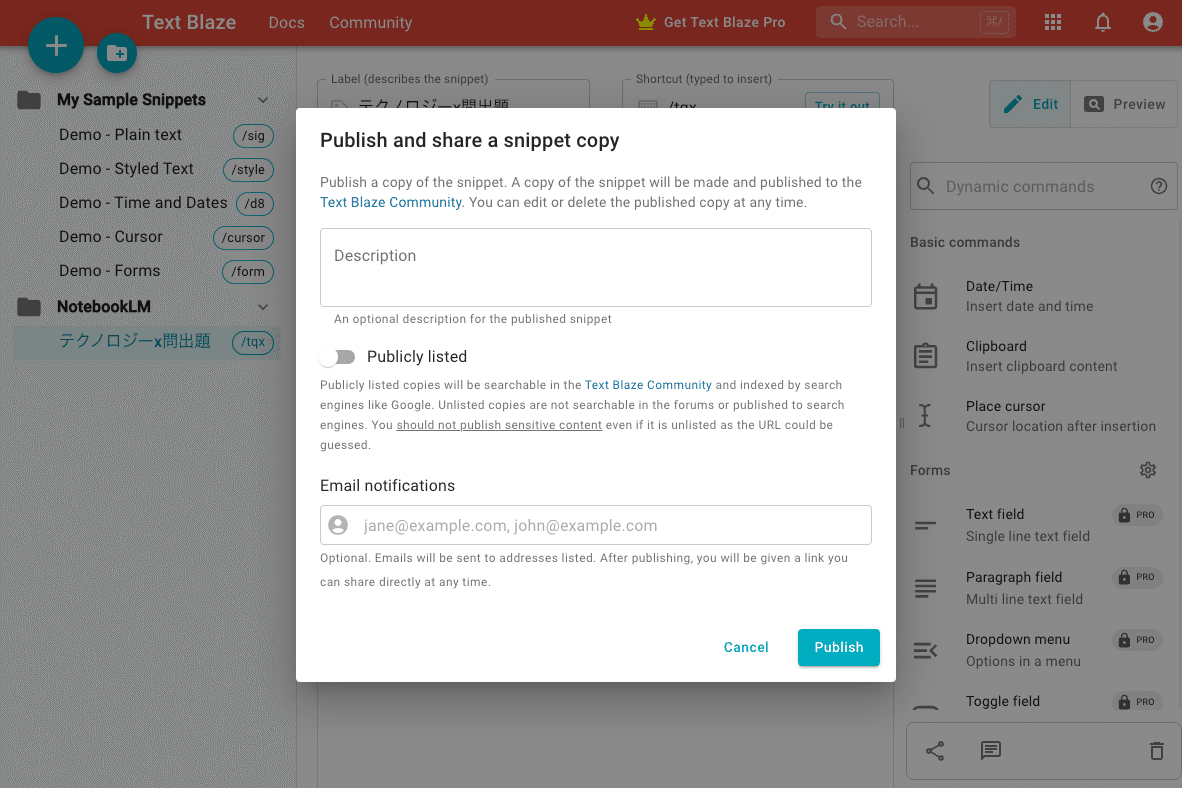
Task: Open the Text Blaze Community link in intro
Action: pyautogui.click(x=390, y=202)
